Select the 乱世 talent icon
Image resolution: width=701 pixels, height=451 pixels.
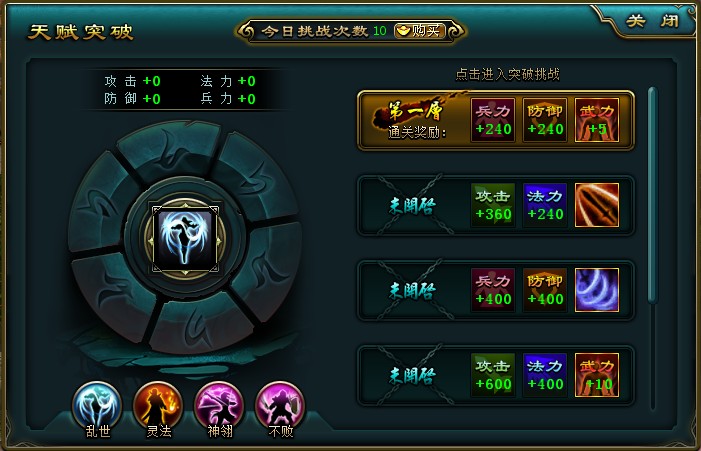97,405
